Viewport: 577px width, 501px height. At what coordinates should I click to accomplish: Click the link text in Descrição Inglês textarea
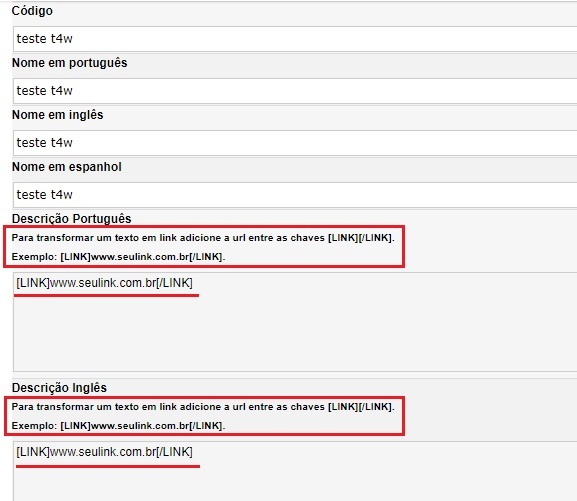[104, 452]
